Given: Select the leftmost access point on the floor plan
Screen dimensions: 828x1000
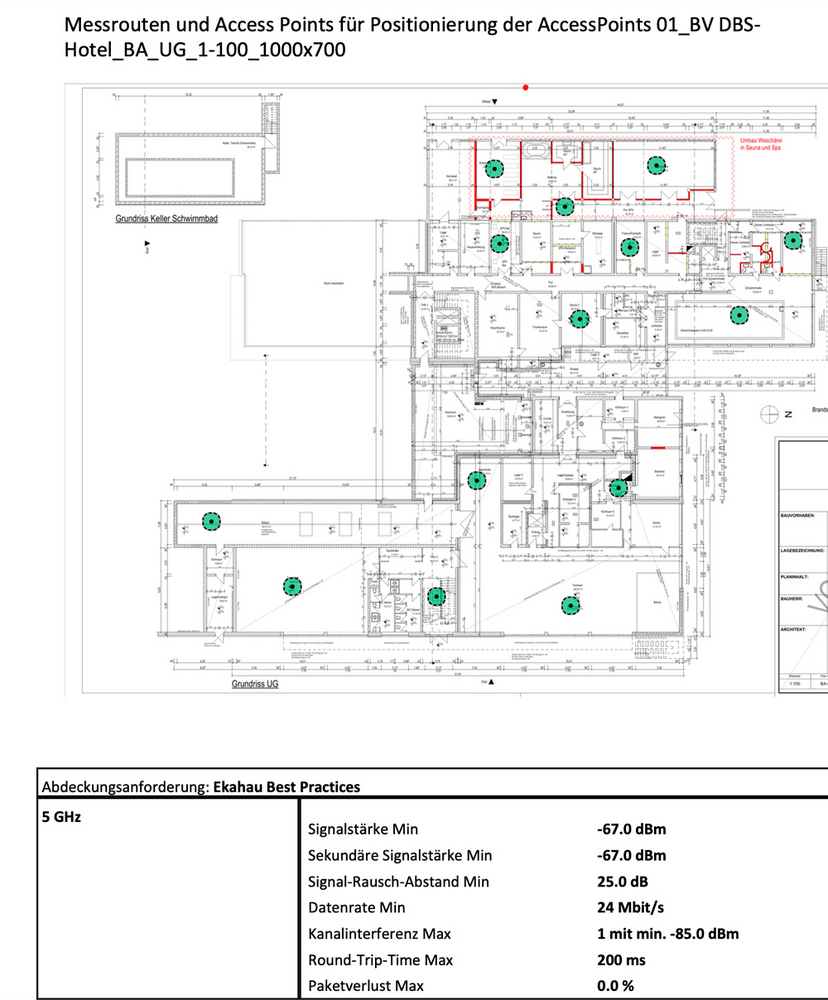Looking at the screenshot, I should click(210, 521).
